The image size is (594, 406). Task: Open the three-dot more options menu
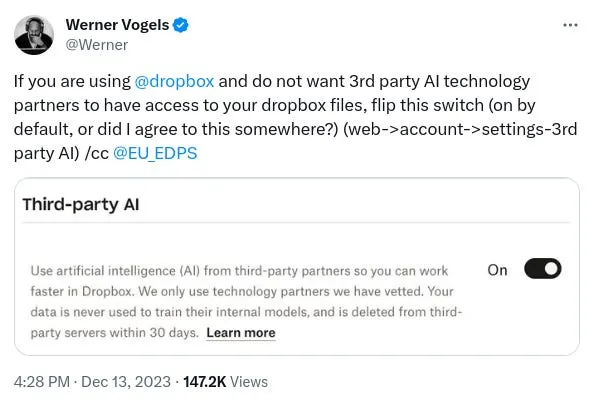coord(570,25)
